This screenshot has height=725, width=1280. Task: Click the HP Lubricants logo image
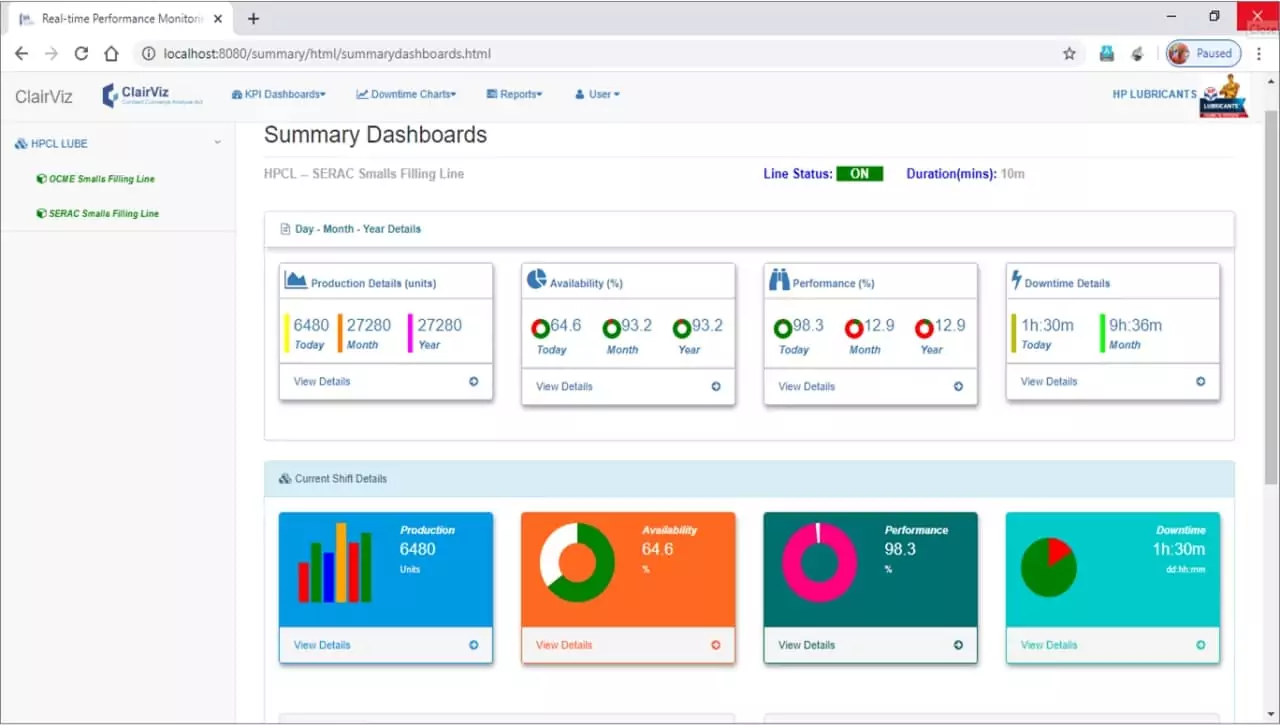(1223, 96)
